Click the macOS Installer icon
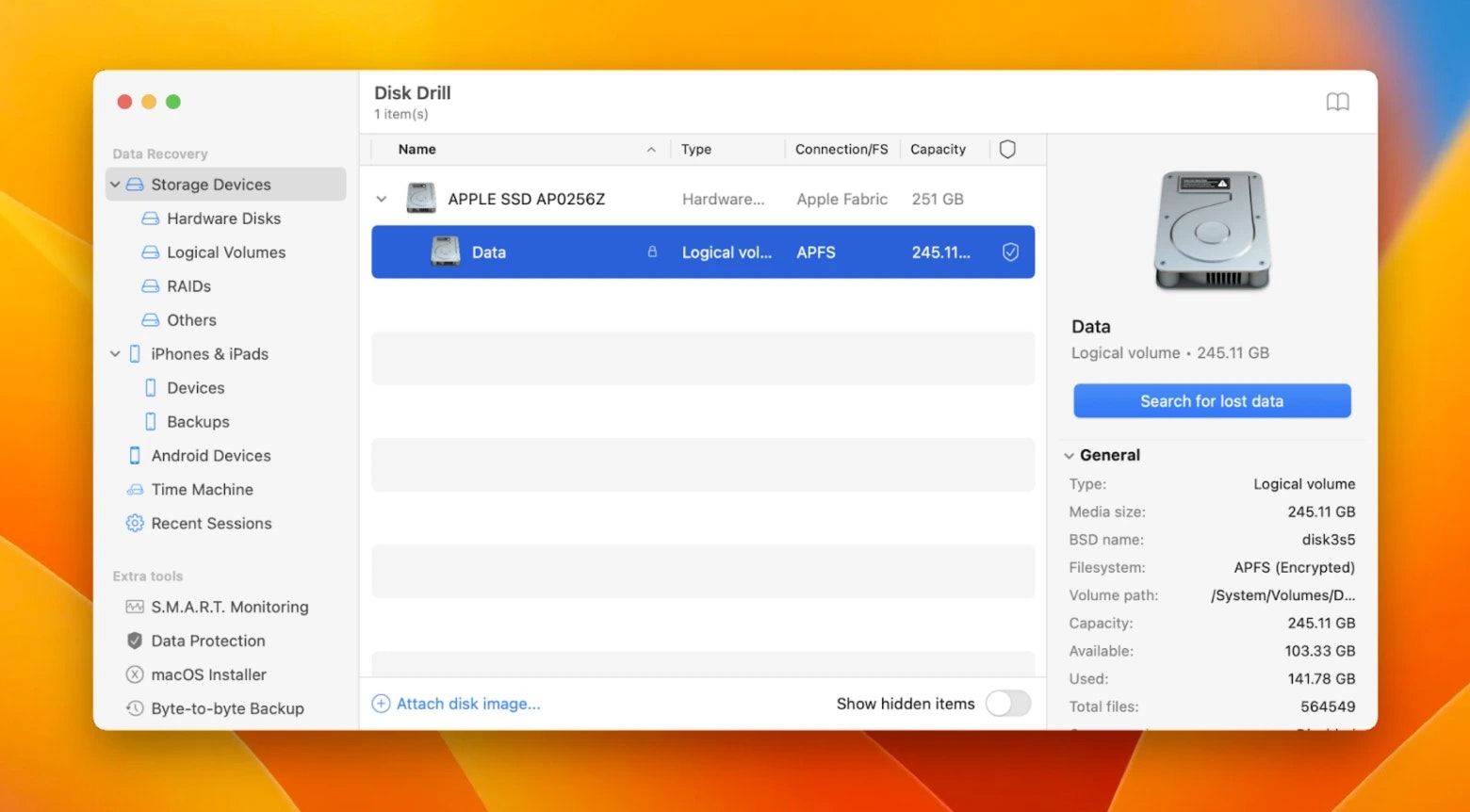This screenshot has height=812, width=1470. tap(135, 675)
